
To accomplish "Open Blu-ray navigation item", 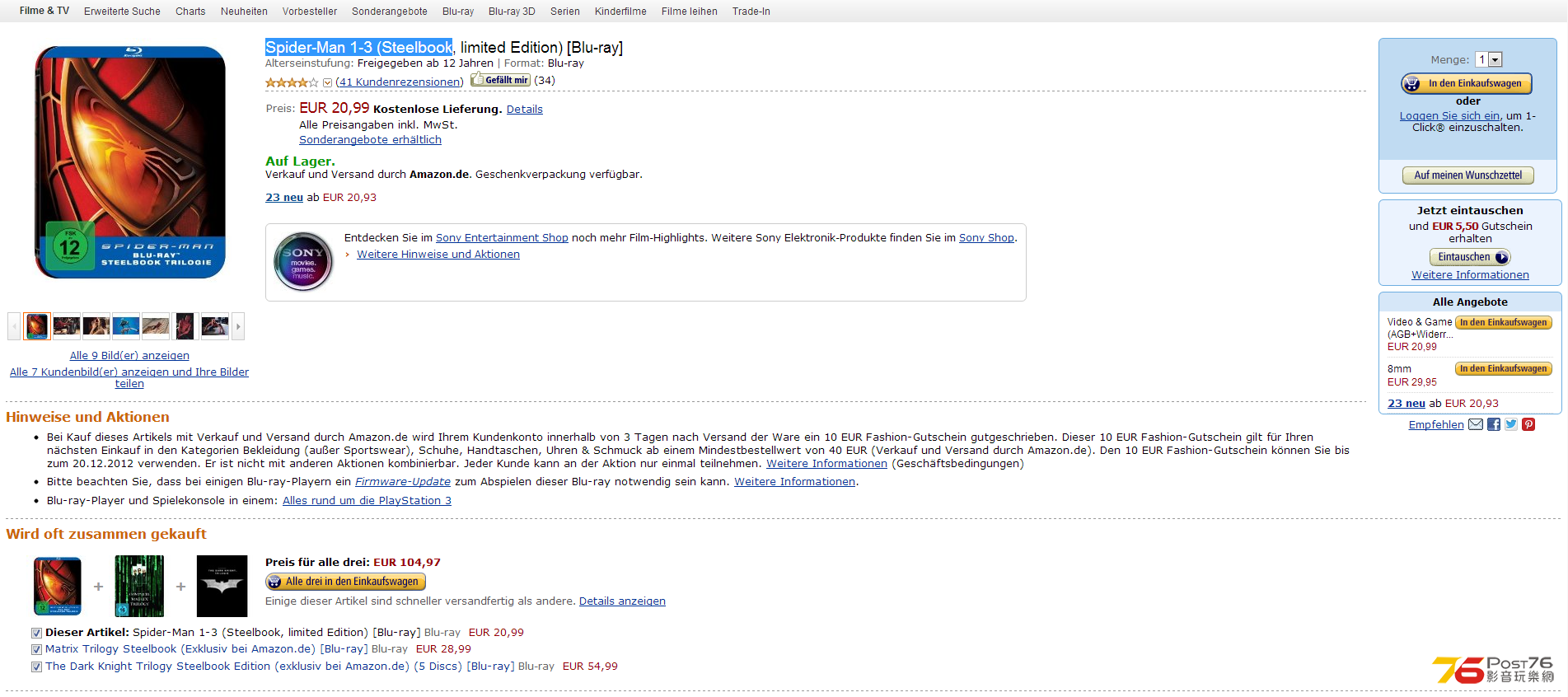I will click(458, 12).
